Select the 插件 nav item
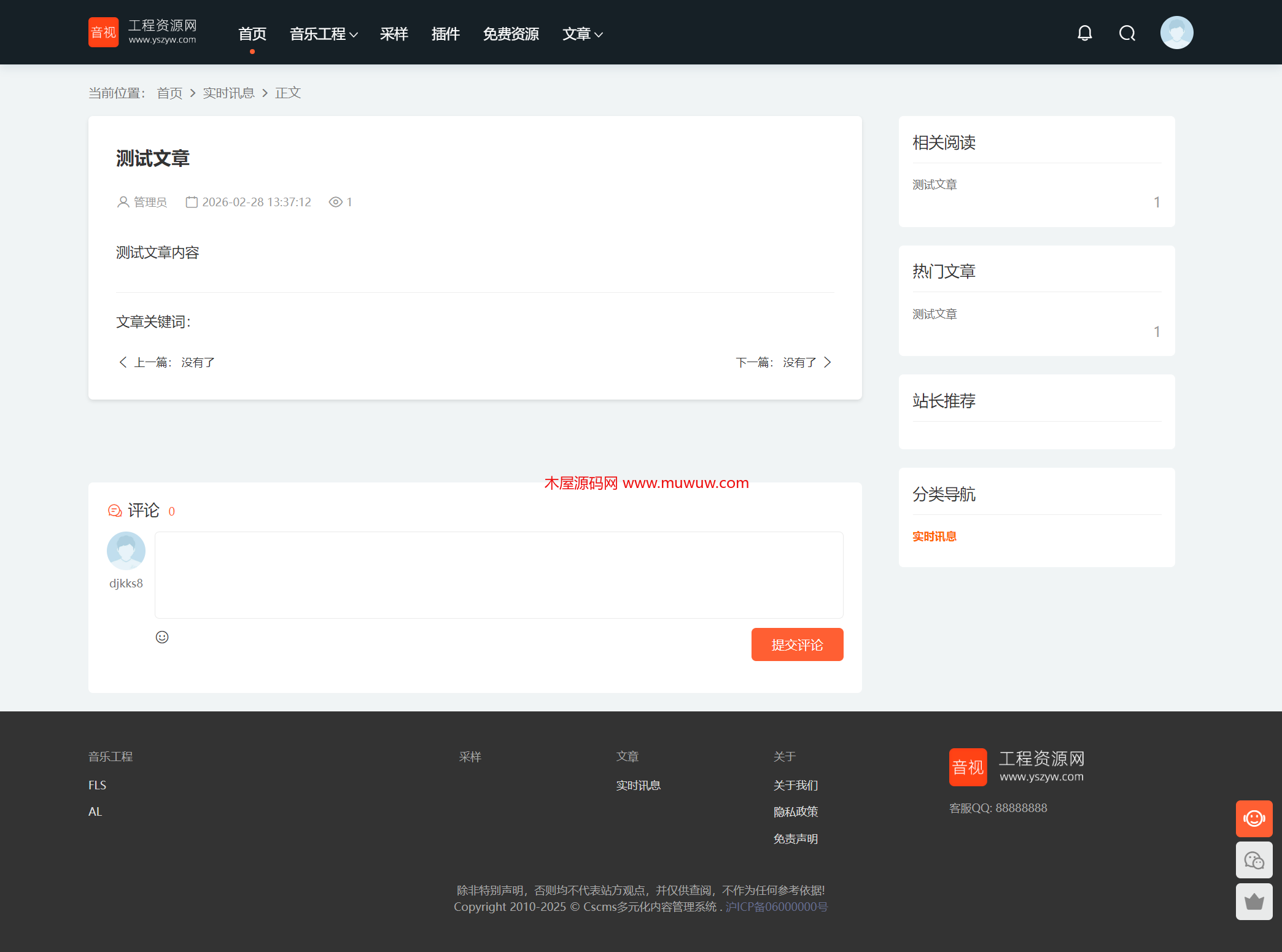Screen dimensions: 1282x952 [445, 34]
